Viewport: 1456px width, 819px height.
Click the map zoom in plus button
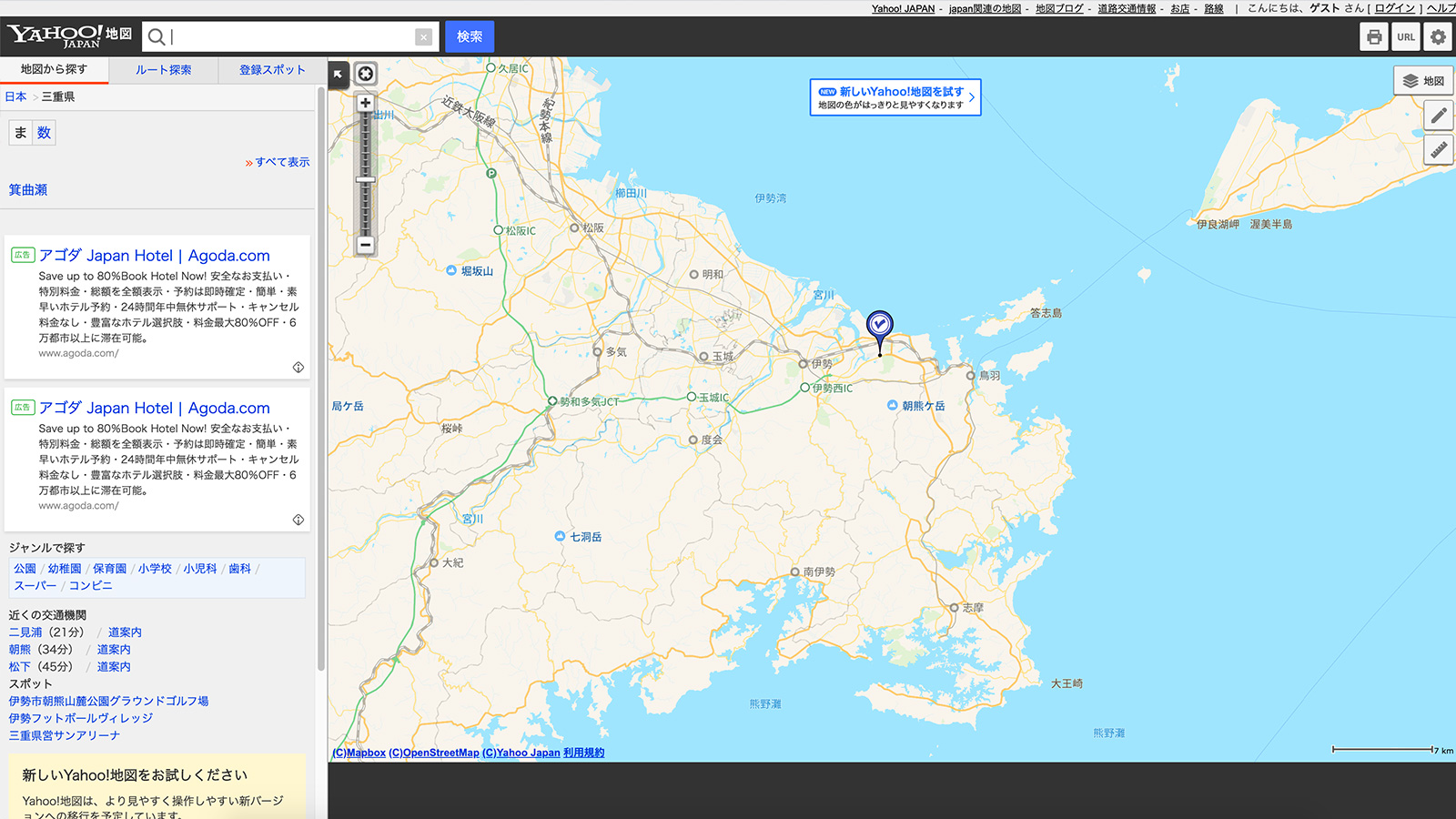click(x=365, y=103)
